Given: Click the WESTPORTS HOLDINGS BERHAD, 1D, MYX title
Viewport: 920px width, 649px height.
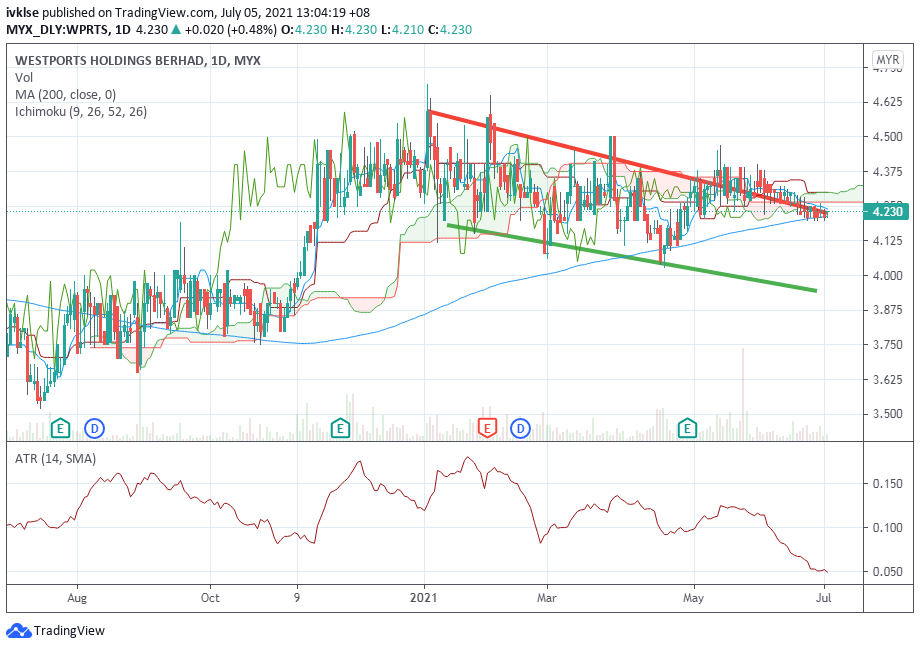Looking at the screenshot, I should click(x=138, y=60).
